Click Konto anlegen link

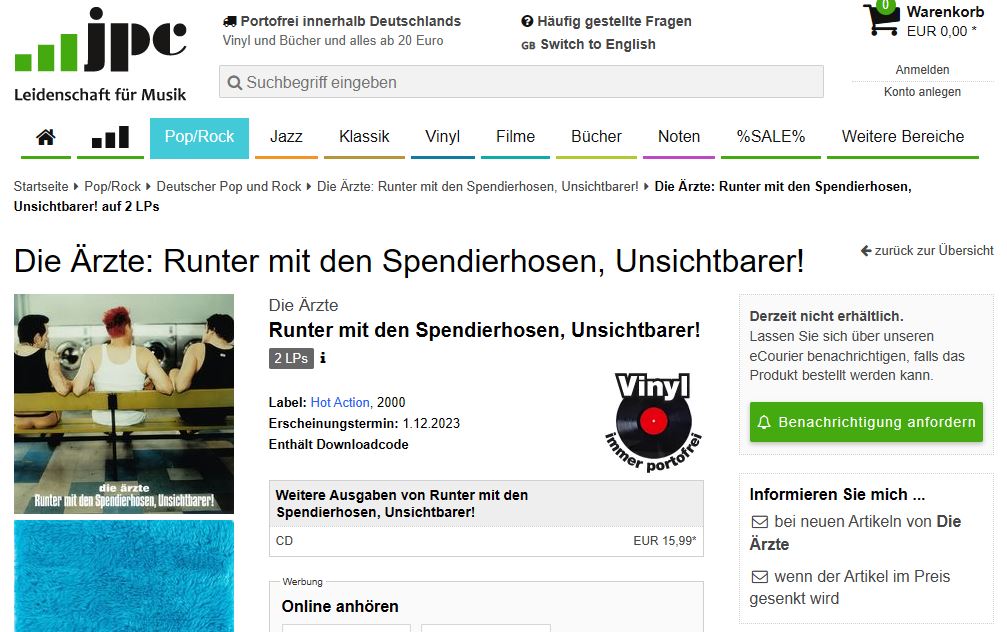coord(922,92)
